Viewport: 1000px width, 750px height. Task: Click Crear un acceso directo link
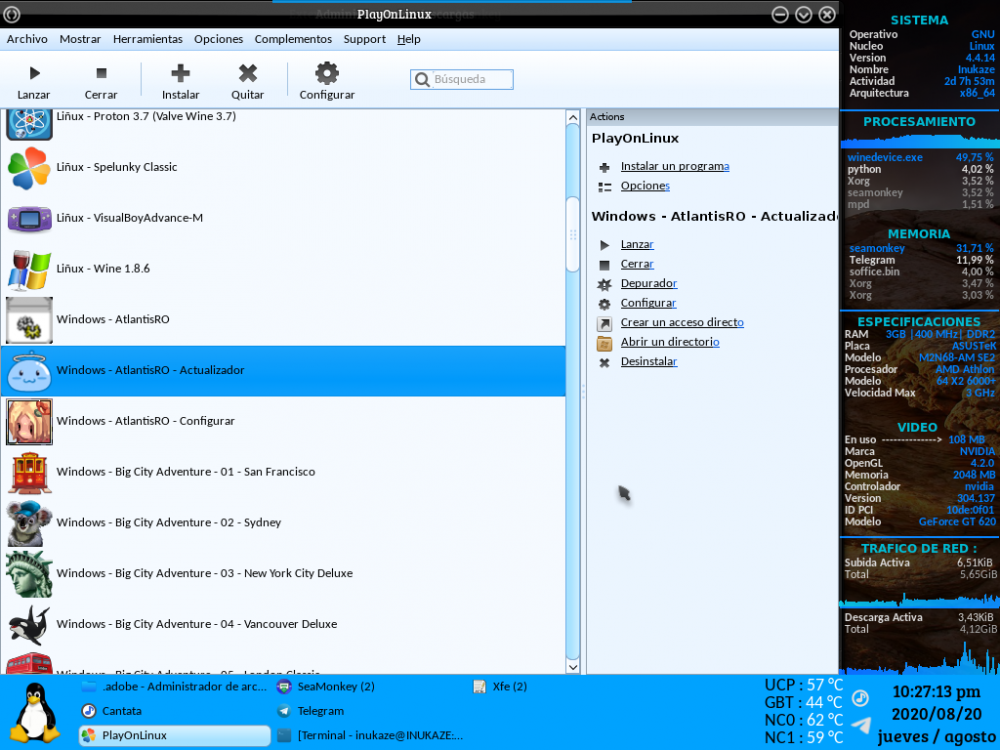(x=681, y=323)
